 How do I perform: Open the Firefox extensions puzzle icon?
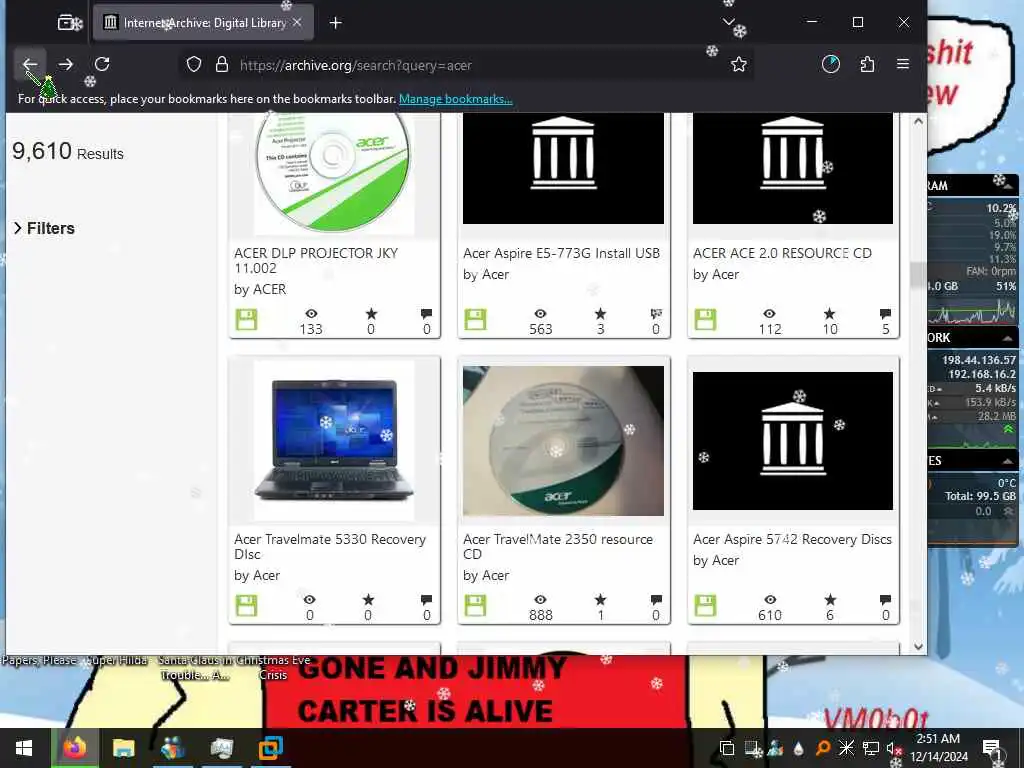point(867,64)
